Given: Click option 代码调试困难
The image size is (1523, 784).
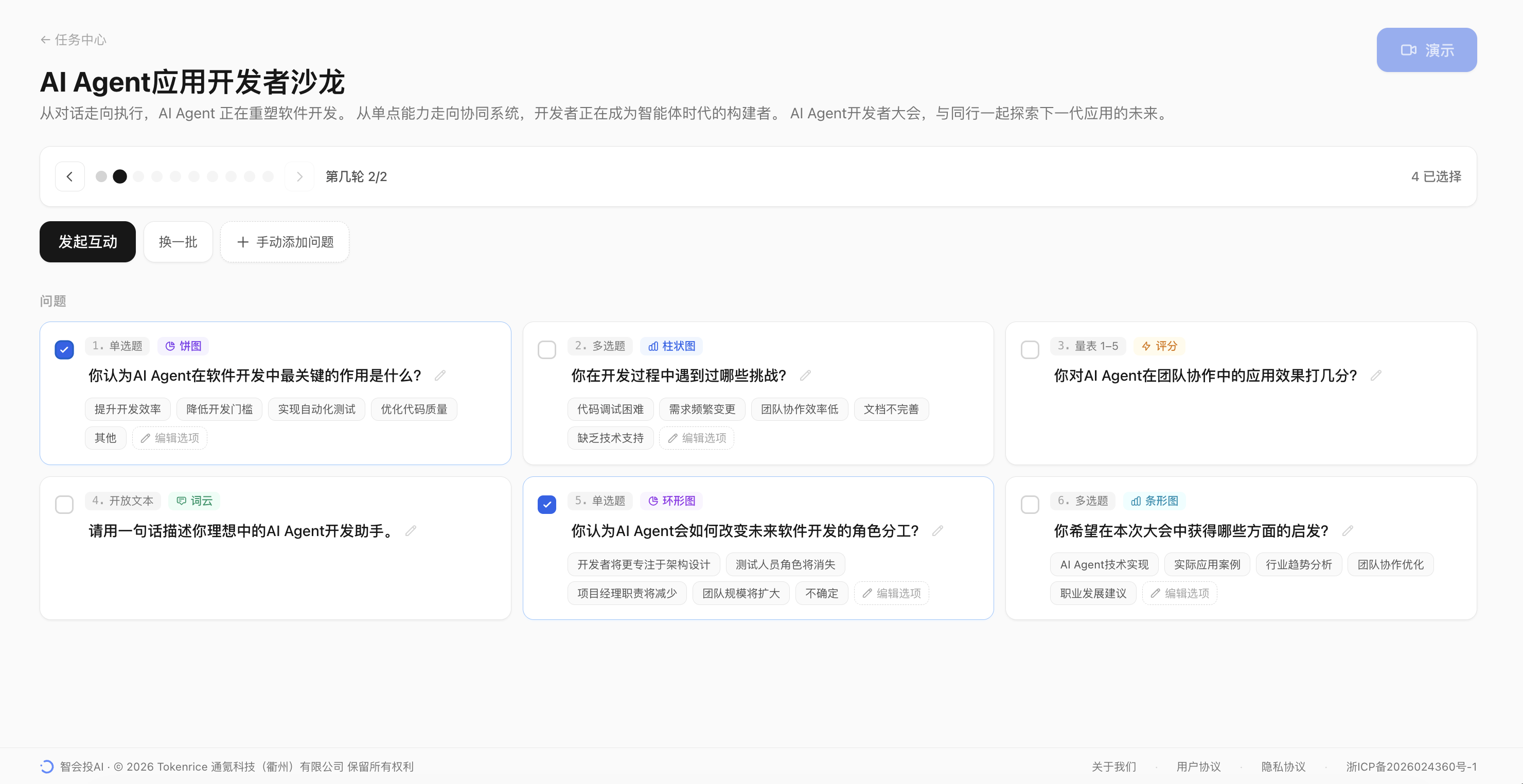Looking at the screenshot, I should pos(611,409).
